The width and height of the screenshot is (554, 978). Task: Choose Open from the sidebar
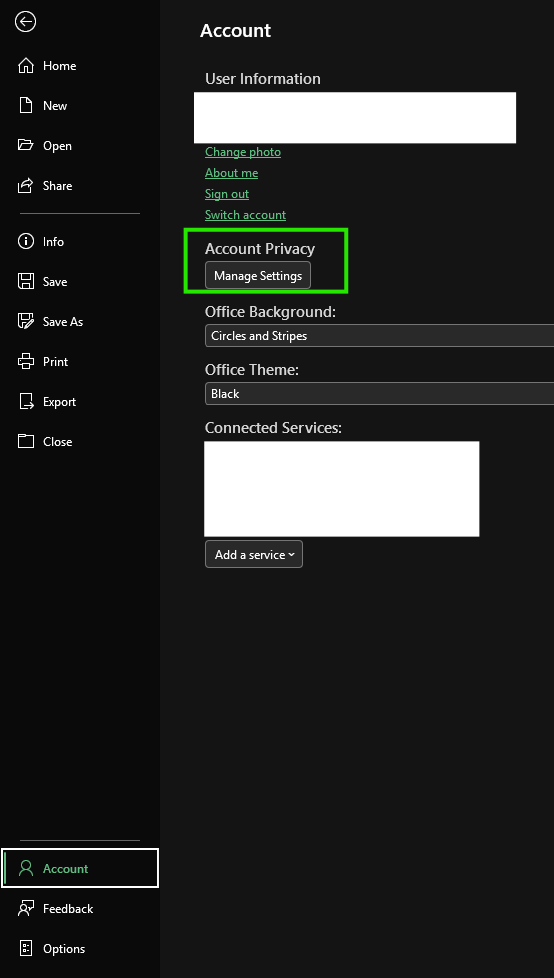point(80,145)
